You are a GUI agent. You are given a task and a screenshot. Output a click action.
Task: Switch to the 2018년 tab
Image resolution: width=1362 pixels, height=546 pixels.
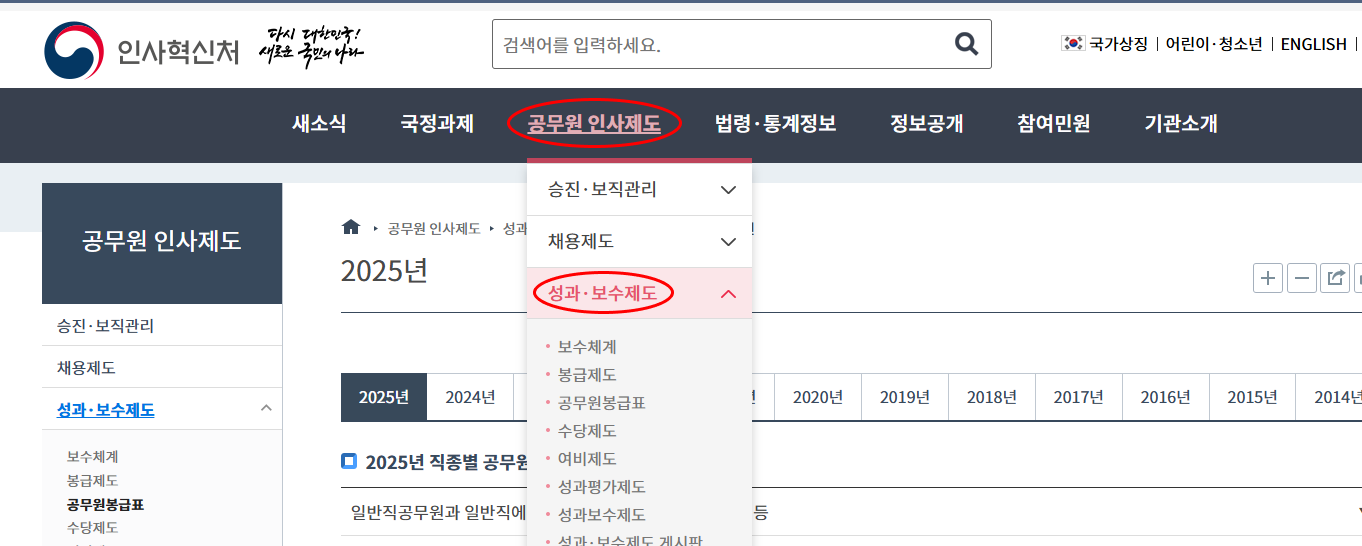tap(992, 397)
